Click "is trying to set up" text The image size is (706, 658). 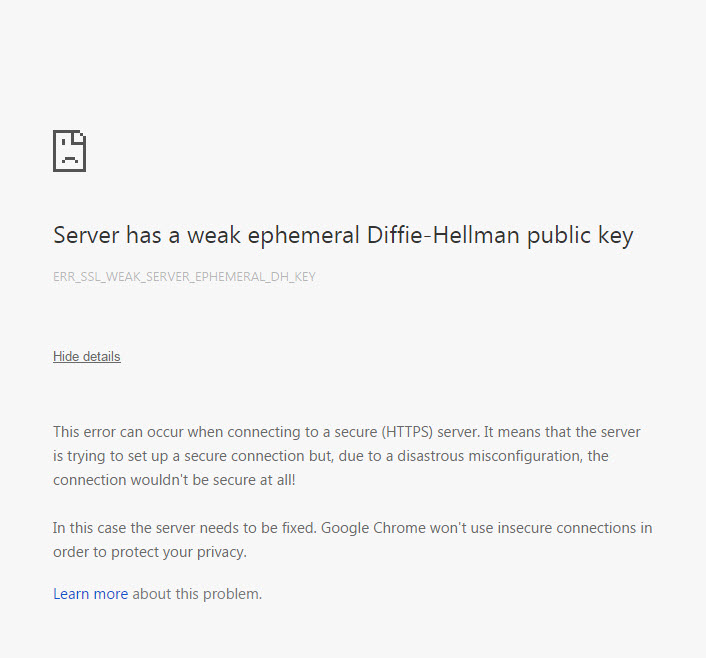click(x=110, y=456)
